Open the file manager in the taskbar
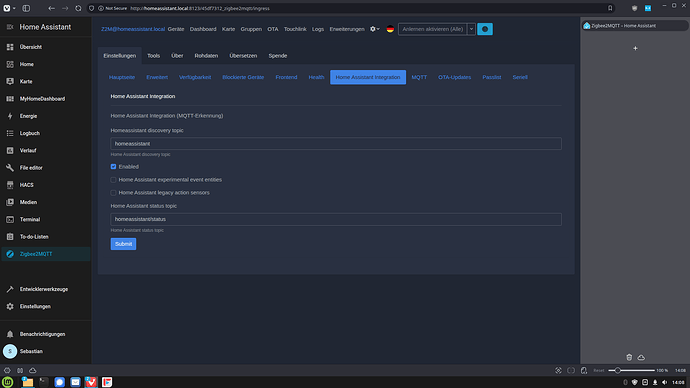The height and width of the screenshot is (388, 690). click(27, 382)
